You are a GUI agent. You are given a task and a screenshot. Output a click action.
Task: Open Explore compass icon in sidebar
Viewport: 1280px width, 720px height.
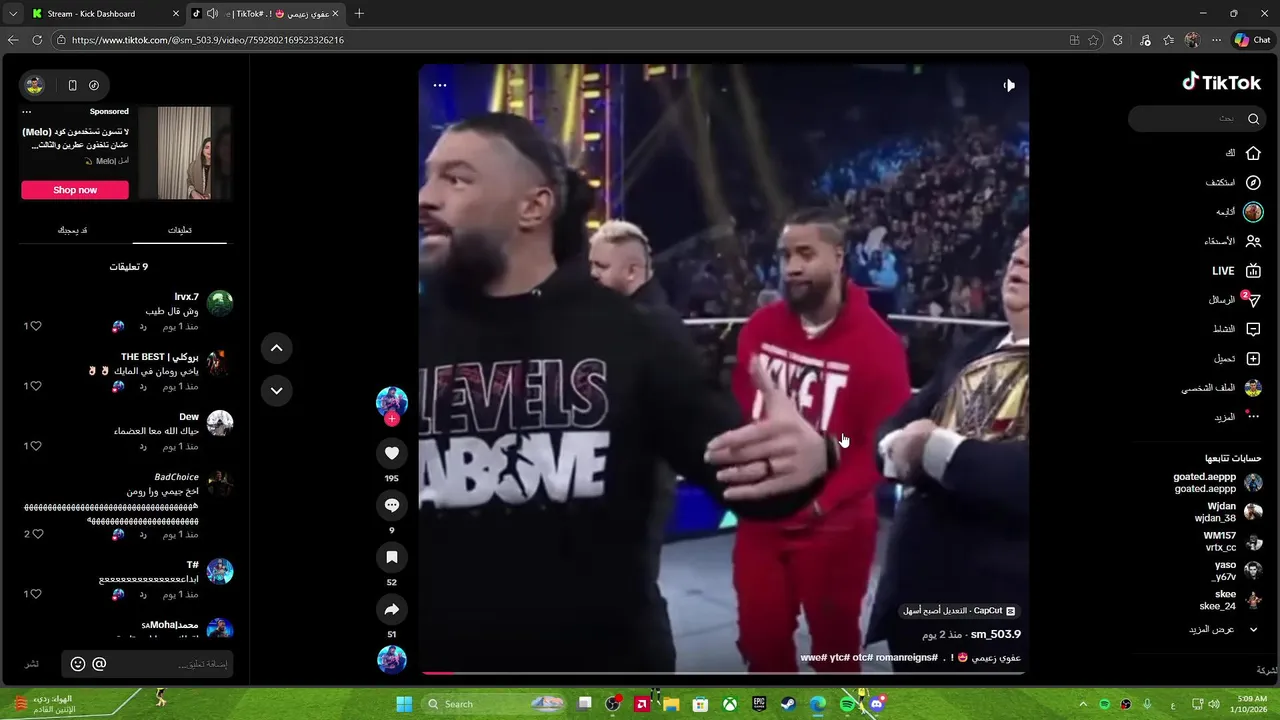pyautogui.click(x=1234, y=183)
